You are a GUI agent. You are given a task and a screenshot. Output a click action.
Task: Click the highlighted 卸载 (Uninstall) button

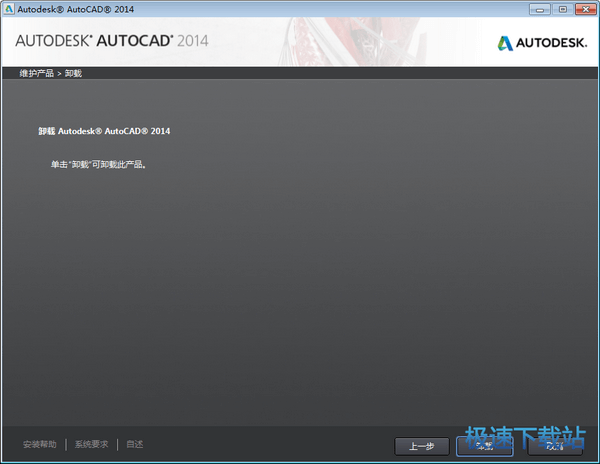(484, 446)
